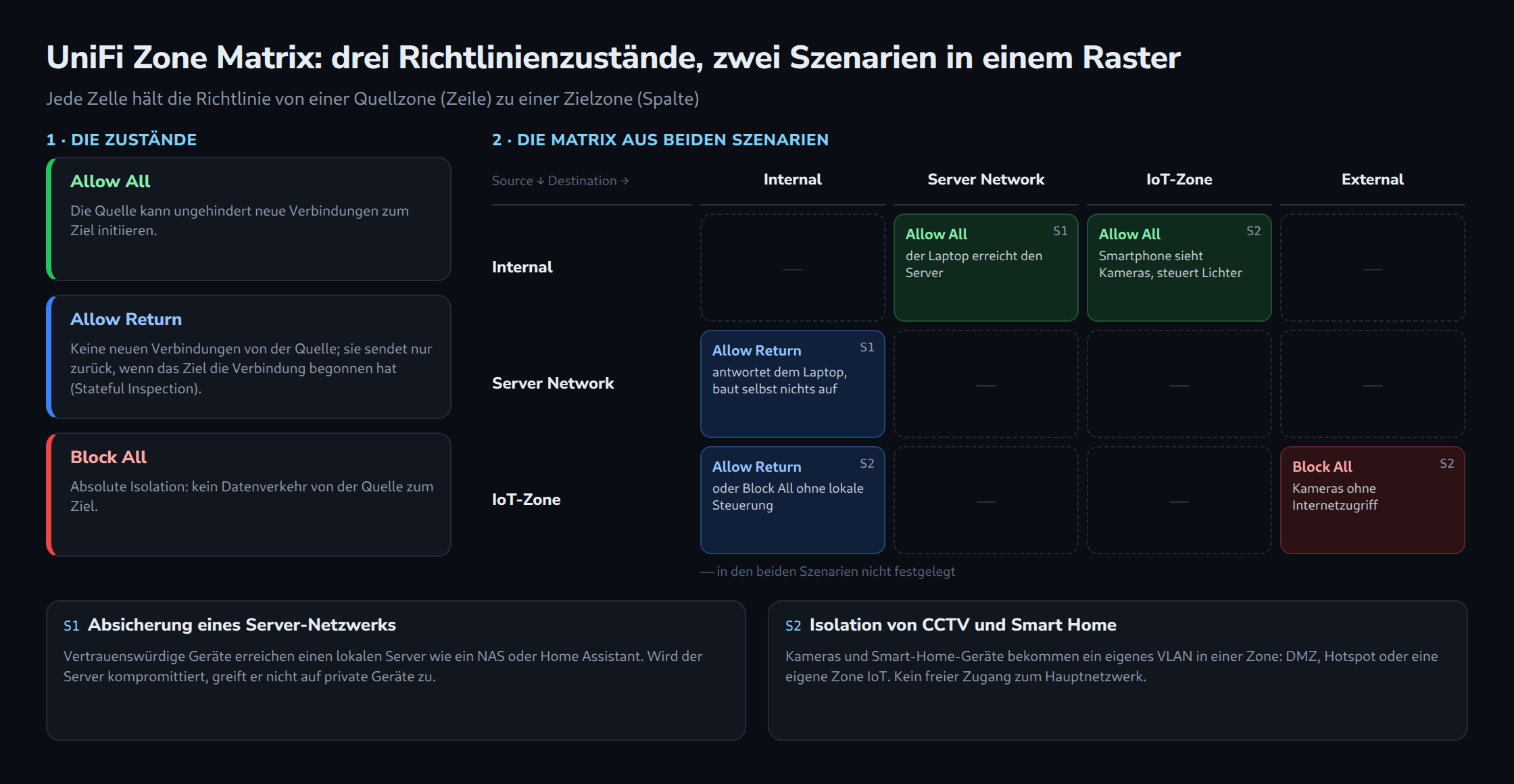Click text 'oder Block All ohne lokale Steuerung'

pyautogui.click(x=787, y=497)
